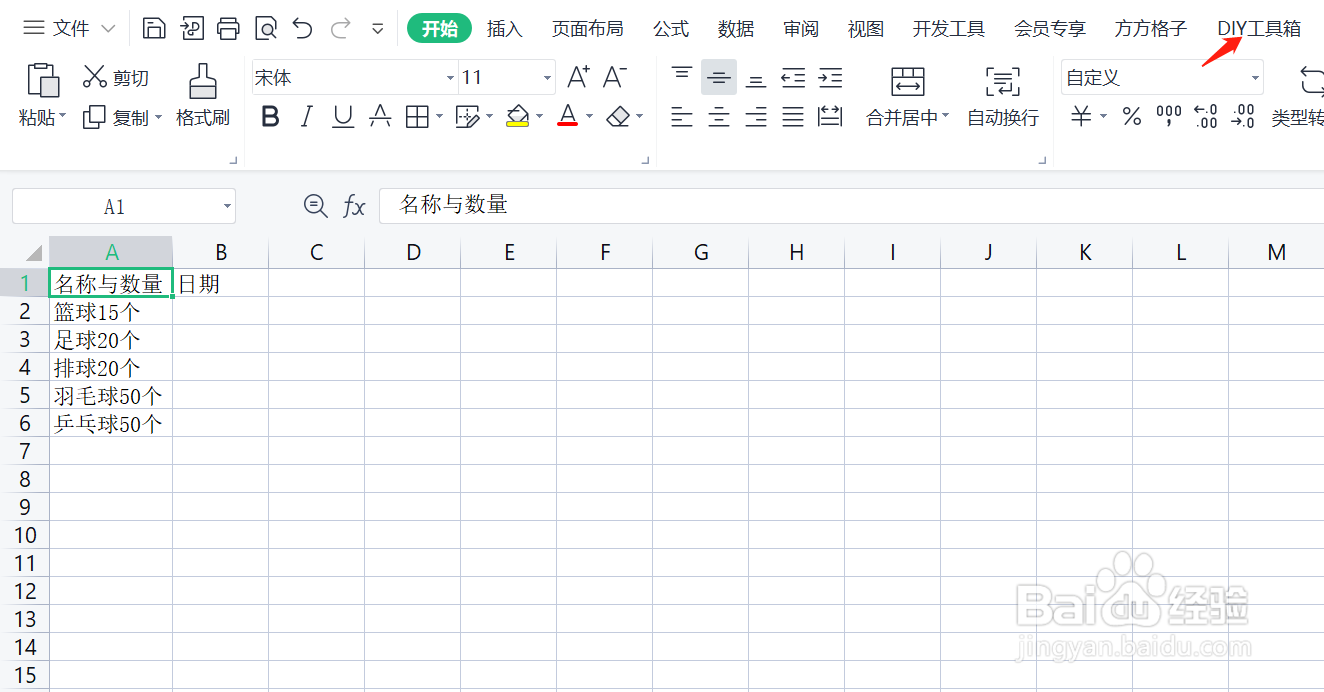Apply percent style % icon
Viewport: 1324px width, 692px height.
pos(1132,118)
